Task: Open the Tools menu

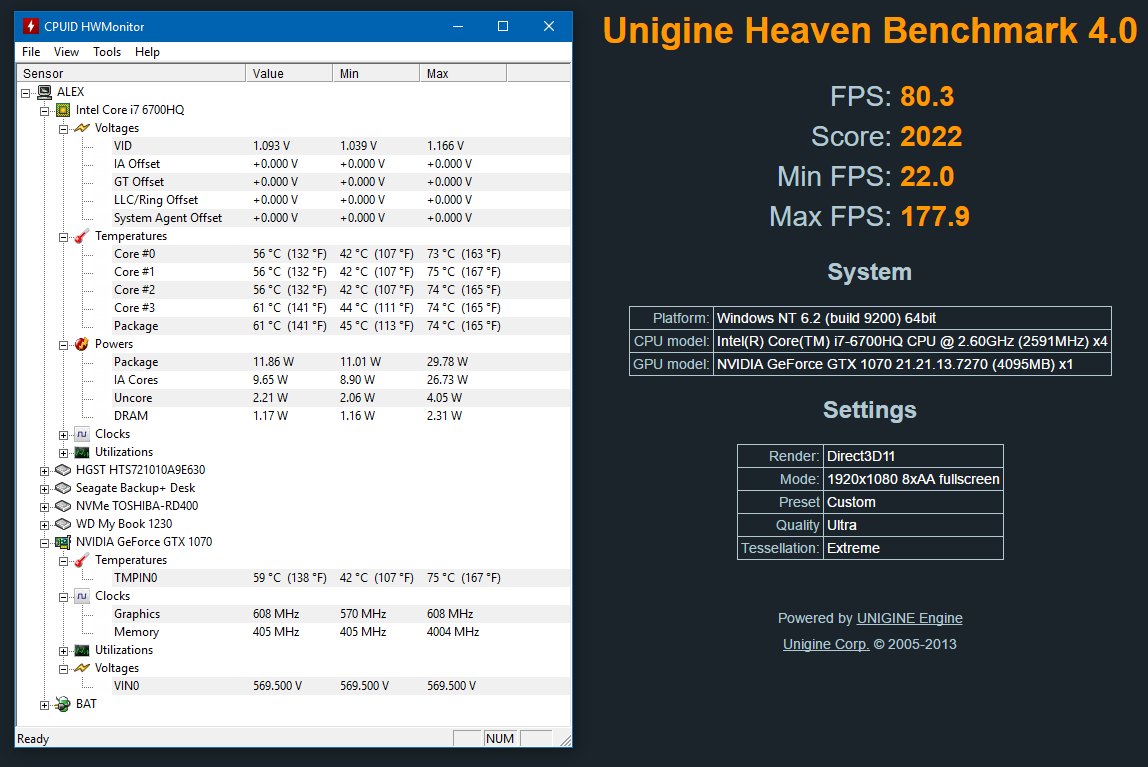Action: click(x=107, y=52)
